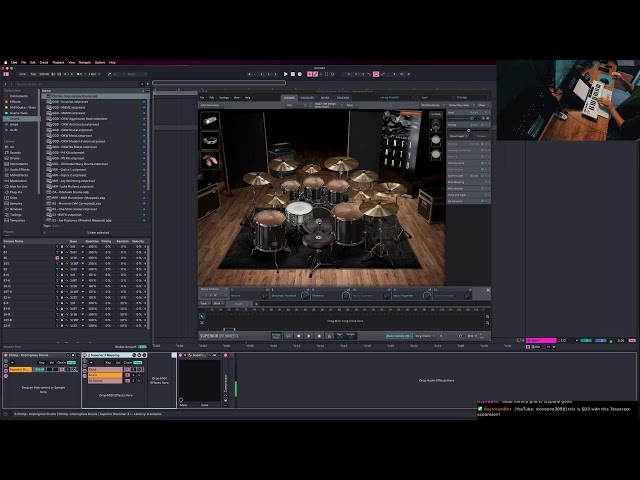Open the Superior Drummer preset name dropdown
Screen dimensions: 640x480
click(395, 98)
